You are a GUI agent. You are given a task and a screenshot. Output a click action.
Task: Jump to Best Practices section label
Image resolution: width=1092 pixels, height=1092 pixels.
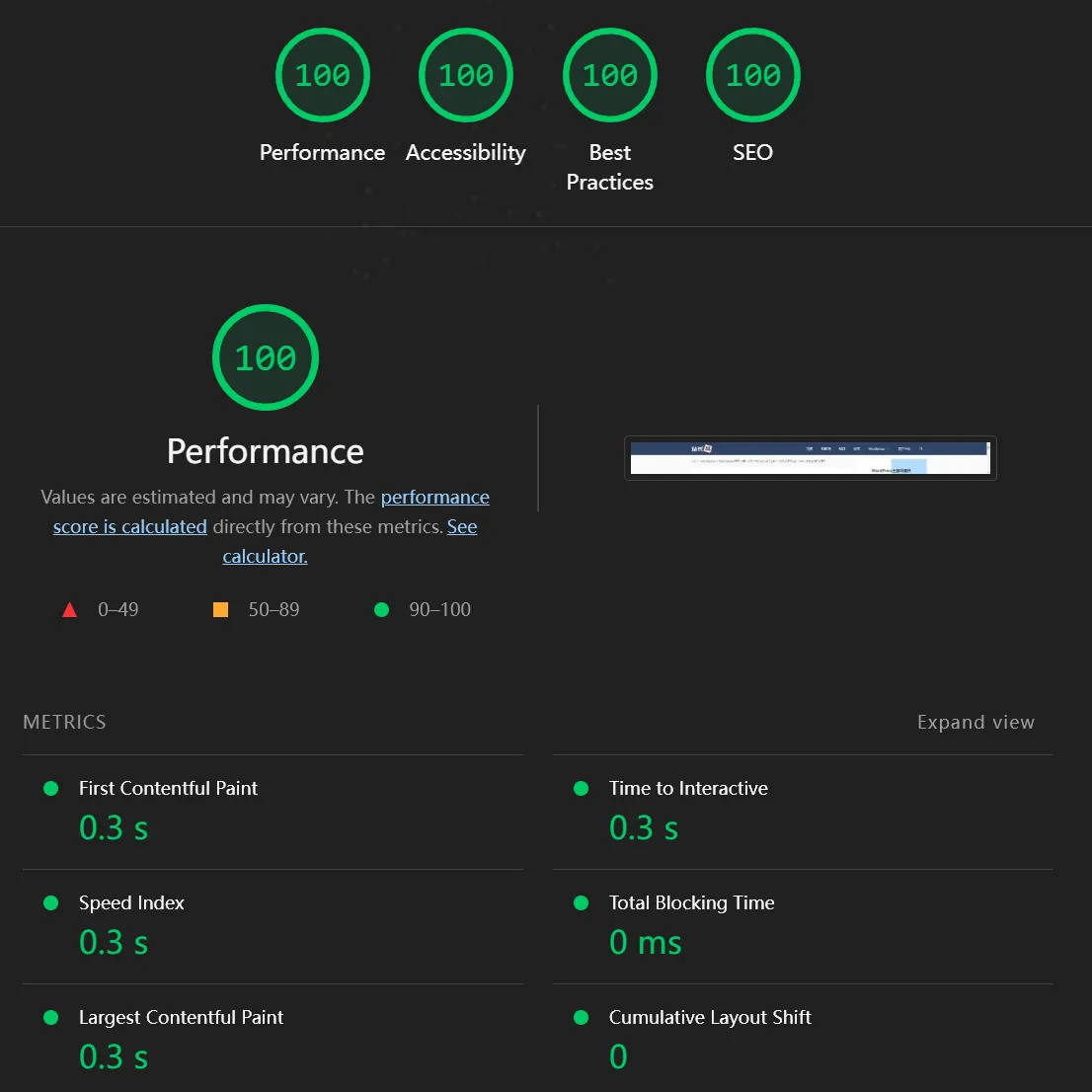(609, 167)
